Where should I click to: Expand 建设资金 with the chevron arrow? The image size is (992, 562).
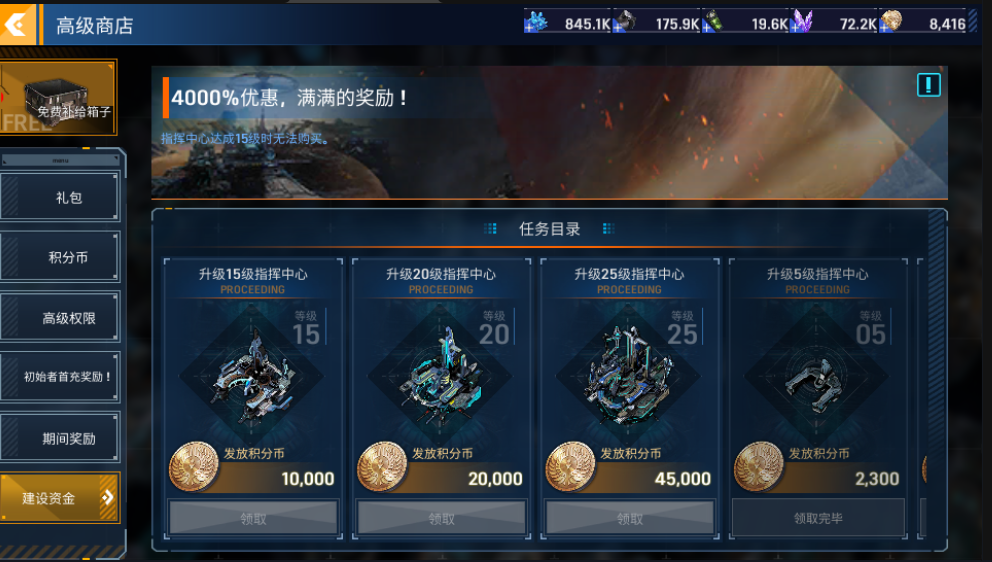pos(108,497)
